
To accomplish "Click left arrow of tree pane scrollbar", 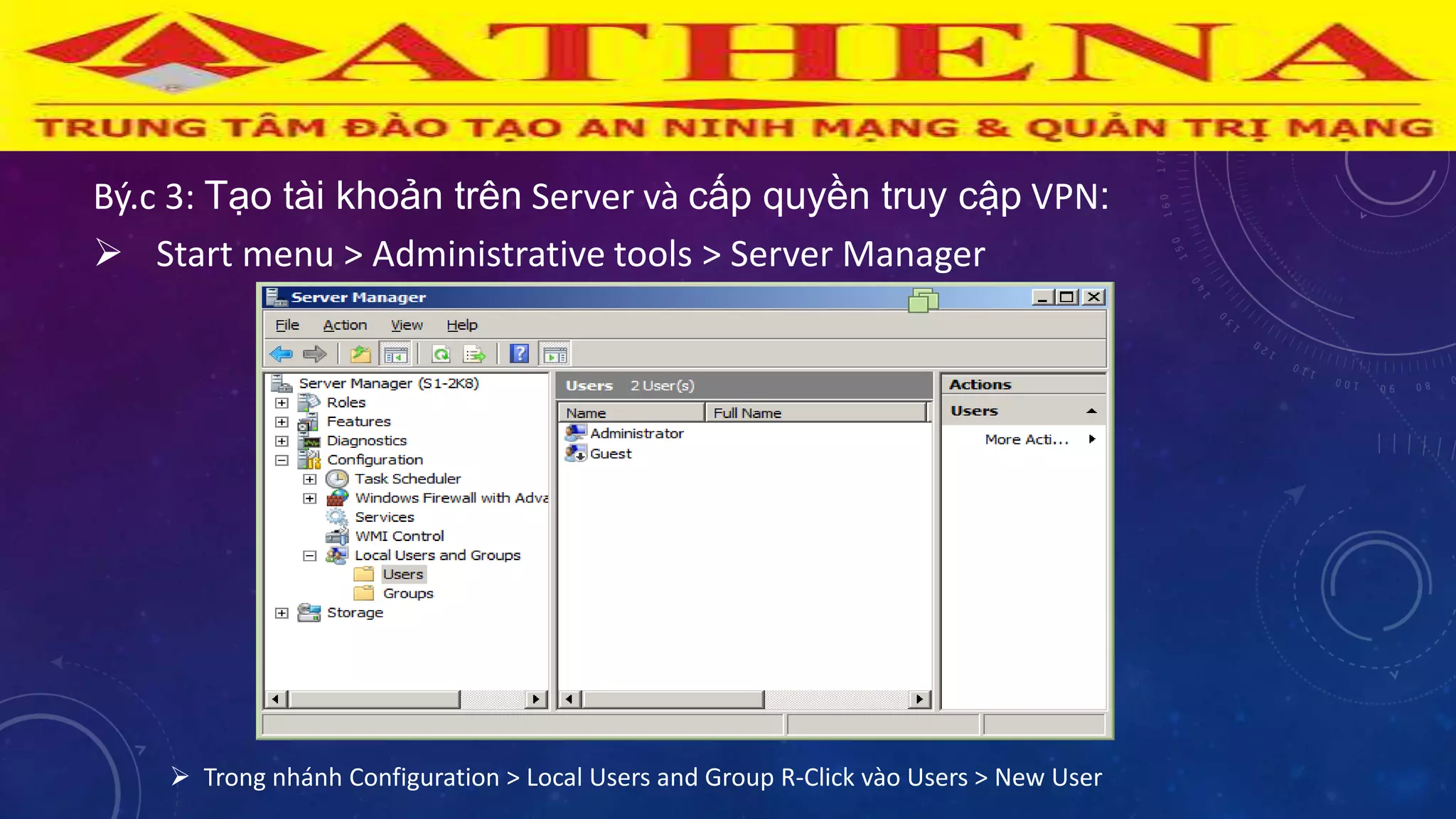I will pos(276,699).
